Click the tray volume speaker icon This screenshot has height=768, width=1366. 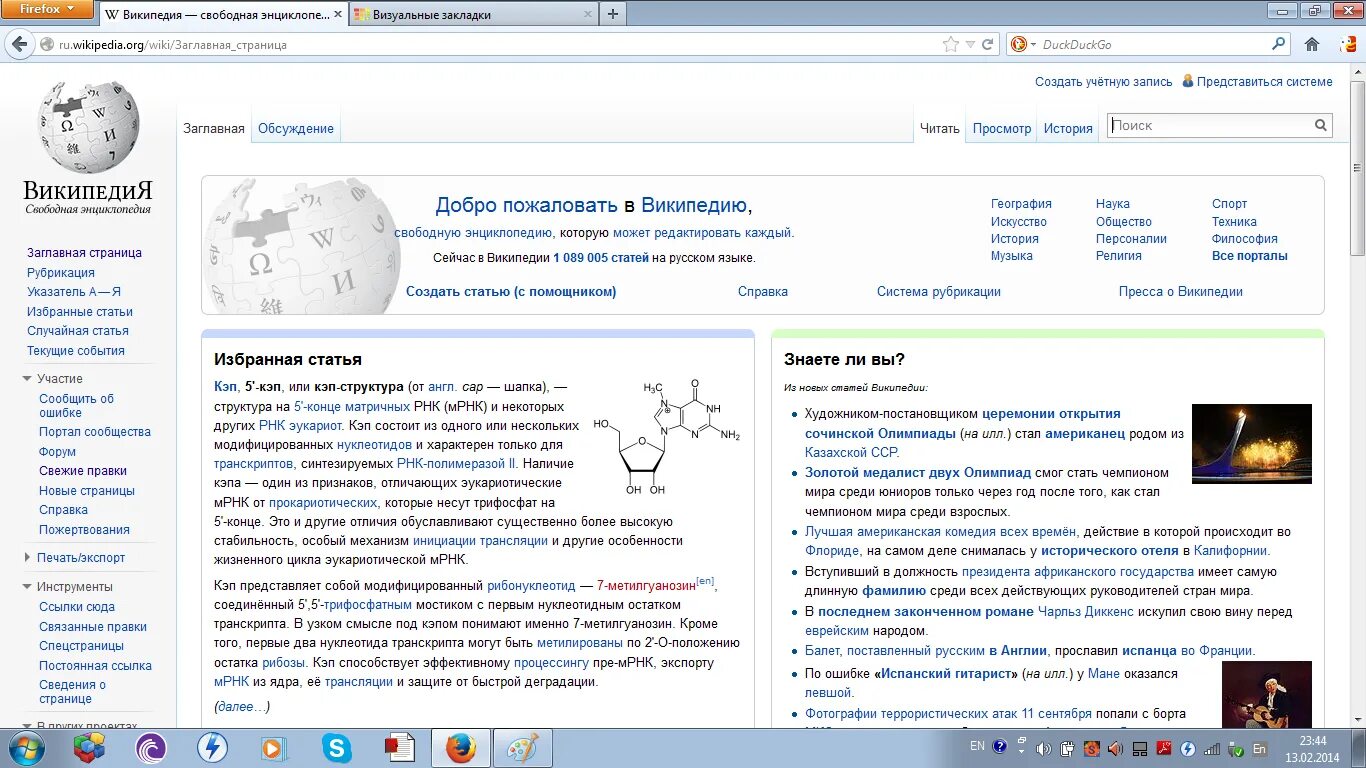pyautogui.click(x=1044, y=748)
